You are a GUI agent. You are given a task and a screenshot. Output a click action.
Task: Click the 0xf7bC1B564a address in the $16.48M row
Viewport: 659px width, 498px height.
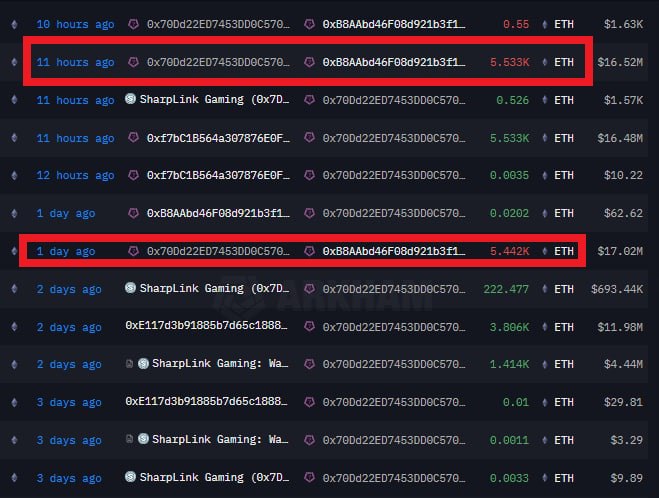coord(218,138)
